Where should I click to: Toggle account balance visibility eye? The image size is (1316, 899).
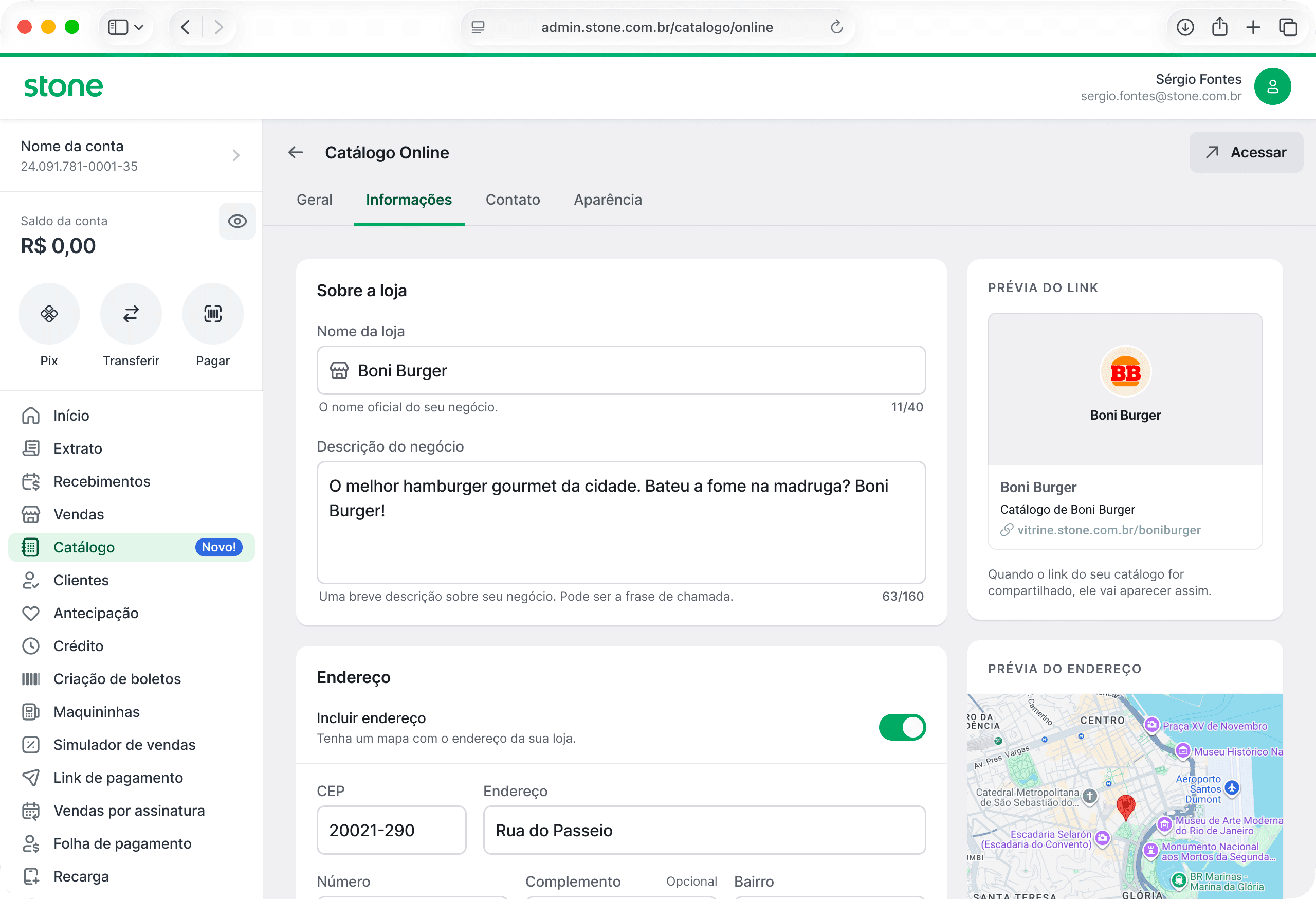pos(237,221)
